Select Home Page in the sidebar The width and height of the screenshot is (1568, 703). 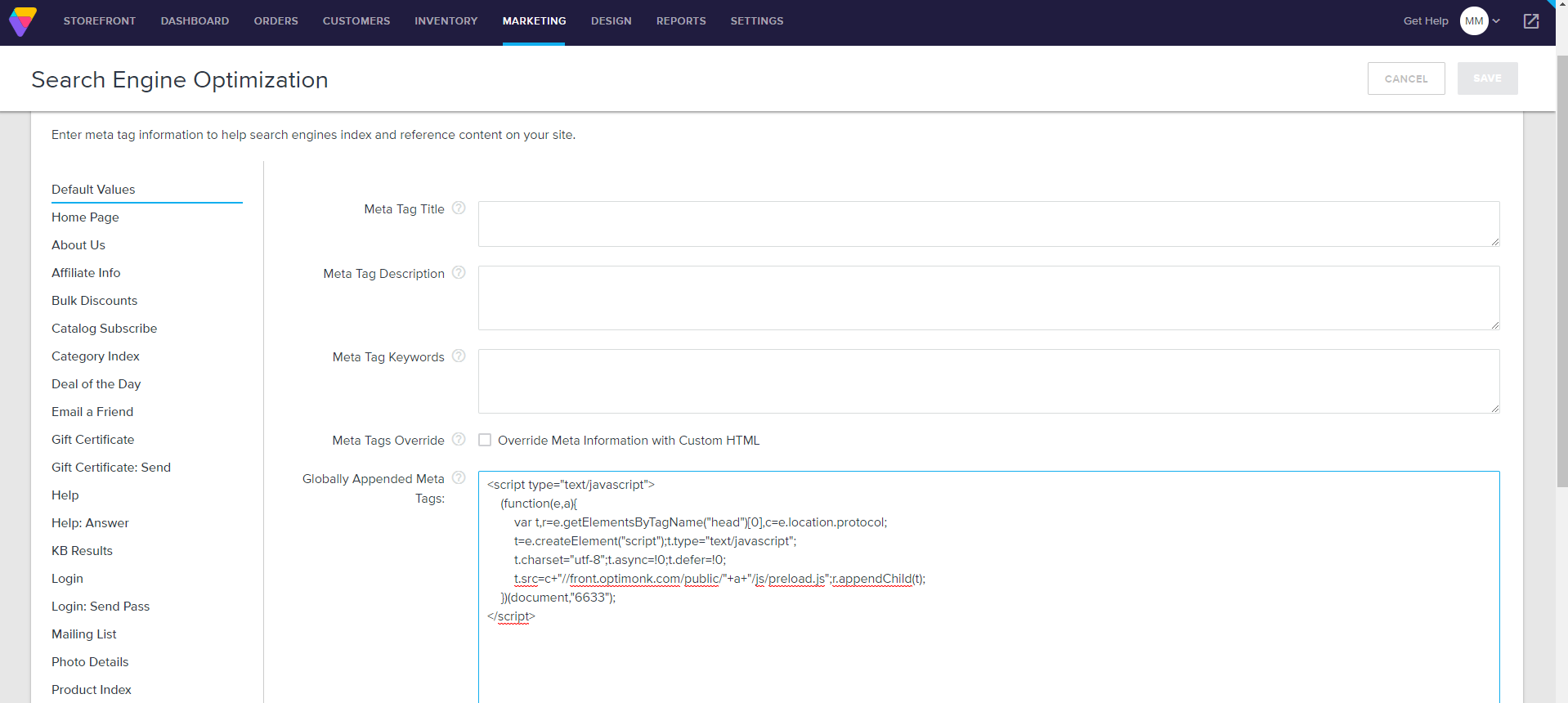coord(85,217)
